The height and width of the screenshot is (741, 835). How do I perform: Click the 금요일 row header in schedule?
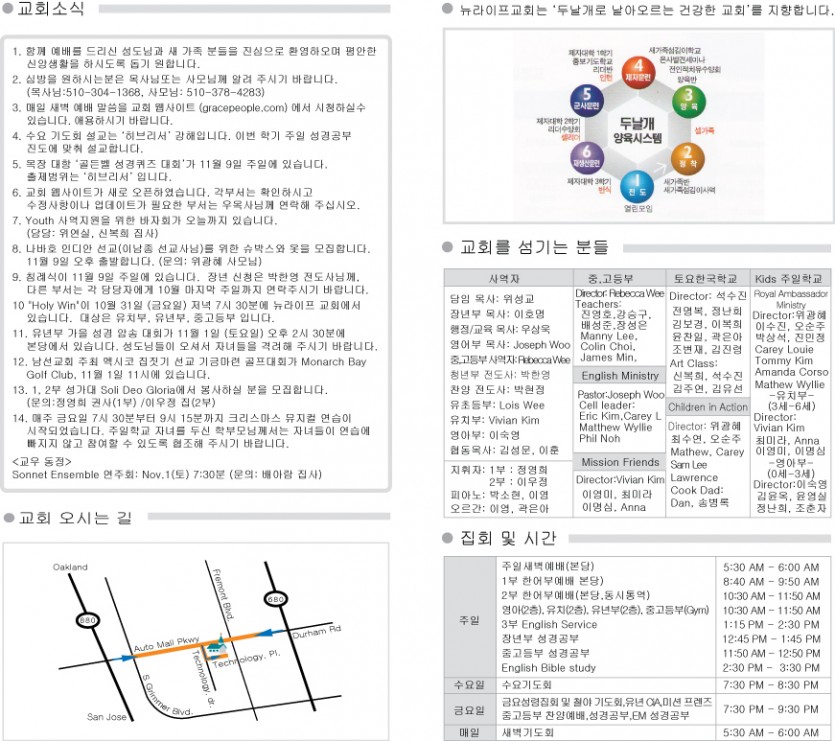tap(469, 710)
